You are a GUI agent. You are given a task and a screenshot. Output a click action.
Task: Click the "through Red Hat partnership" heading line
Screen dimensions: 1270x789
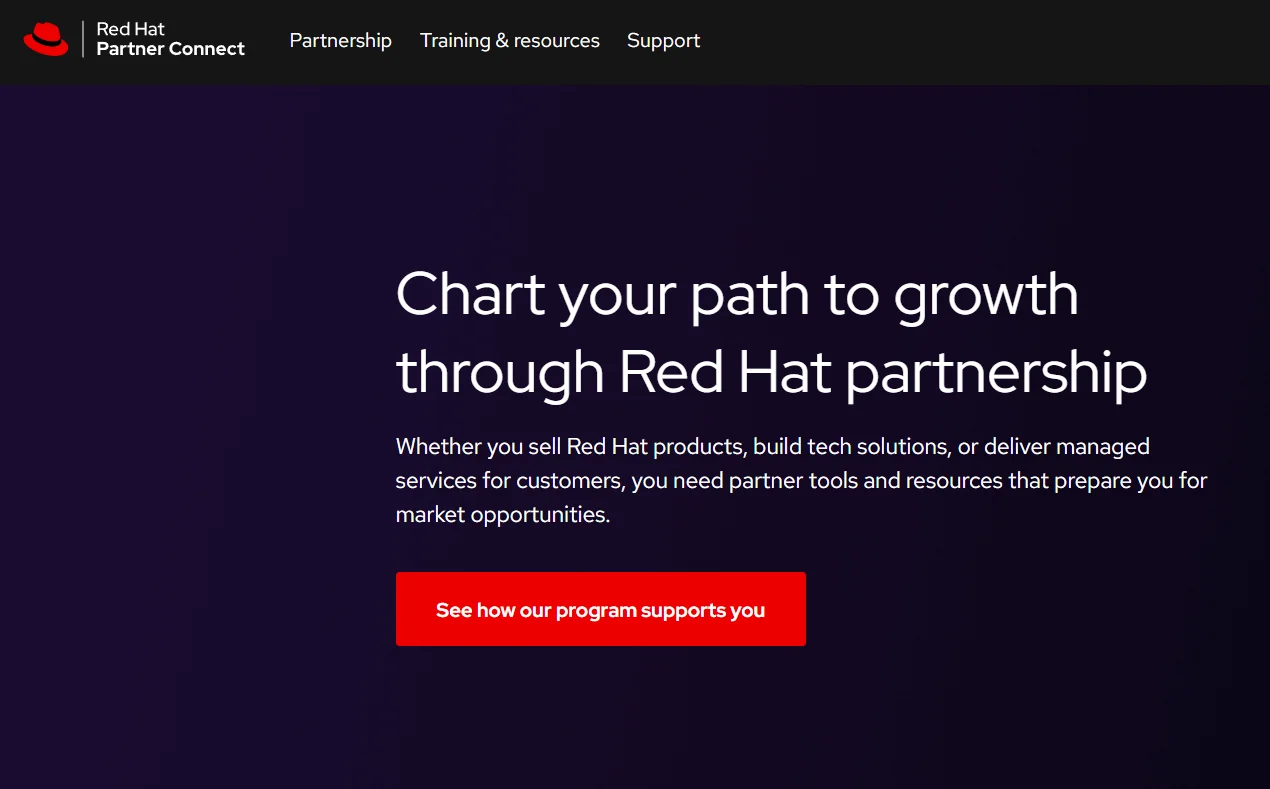770,372
